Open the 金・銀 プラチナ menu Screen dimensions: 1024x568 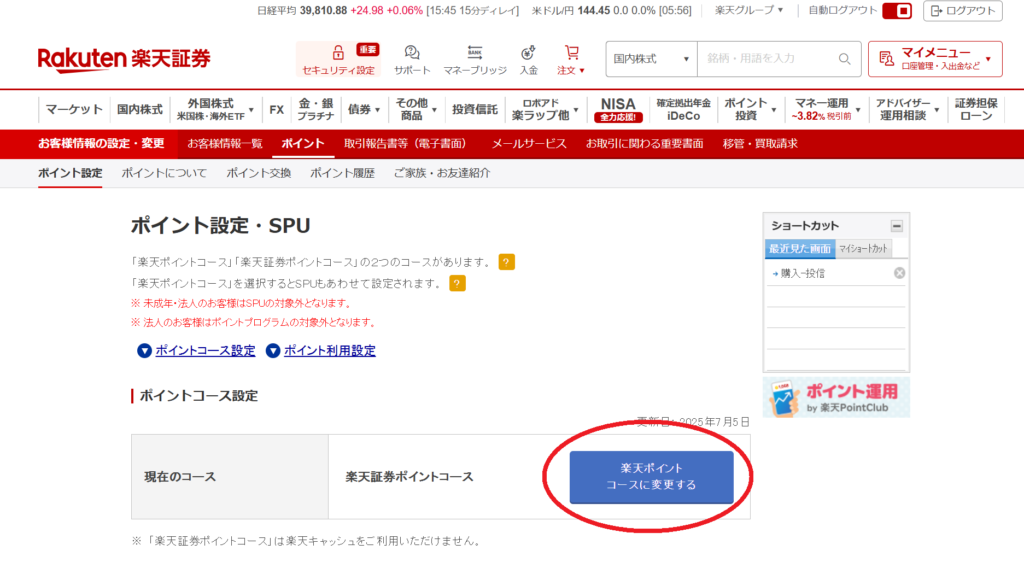point(315,109)
